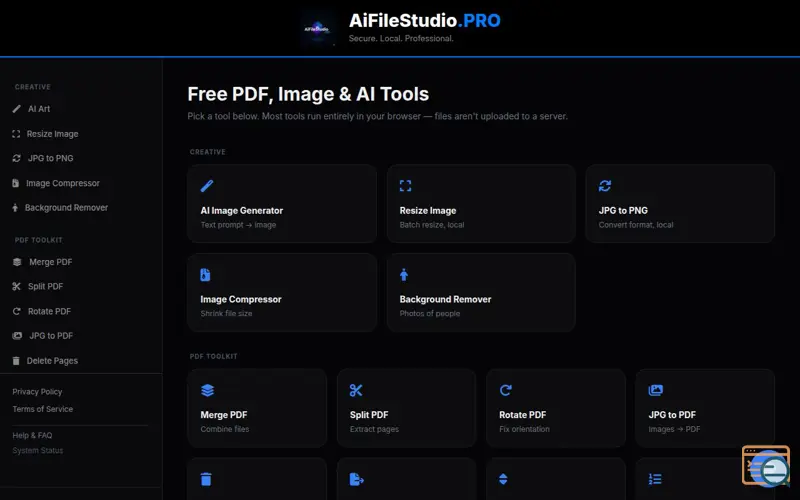
Task: Open the Split PDF card title
Action: click(369, 415)
